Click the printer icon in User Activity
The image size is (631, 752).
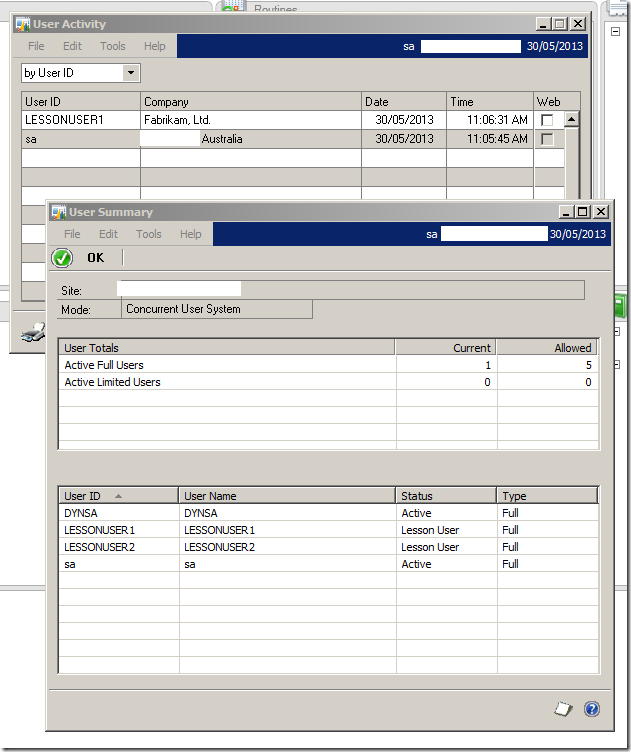[x=34, y=334]
